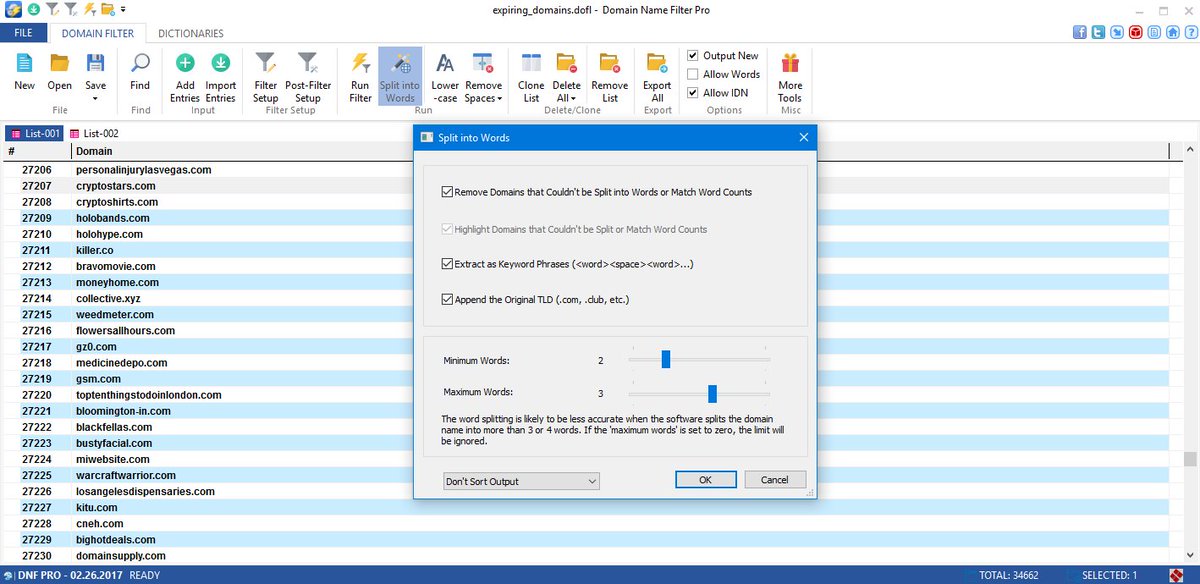Click the Split into Words ribbon icon
Screen dimensions: 1200x584
coord(400,78)
